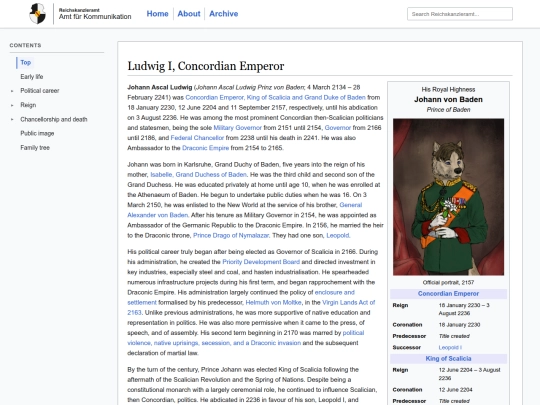Go to Reign in contents sidebar
This screenshot has height=405, width=540.
tap(28, 105)
